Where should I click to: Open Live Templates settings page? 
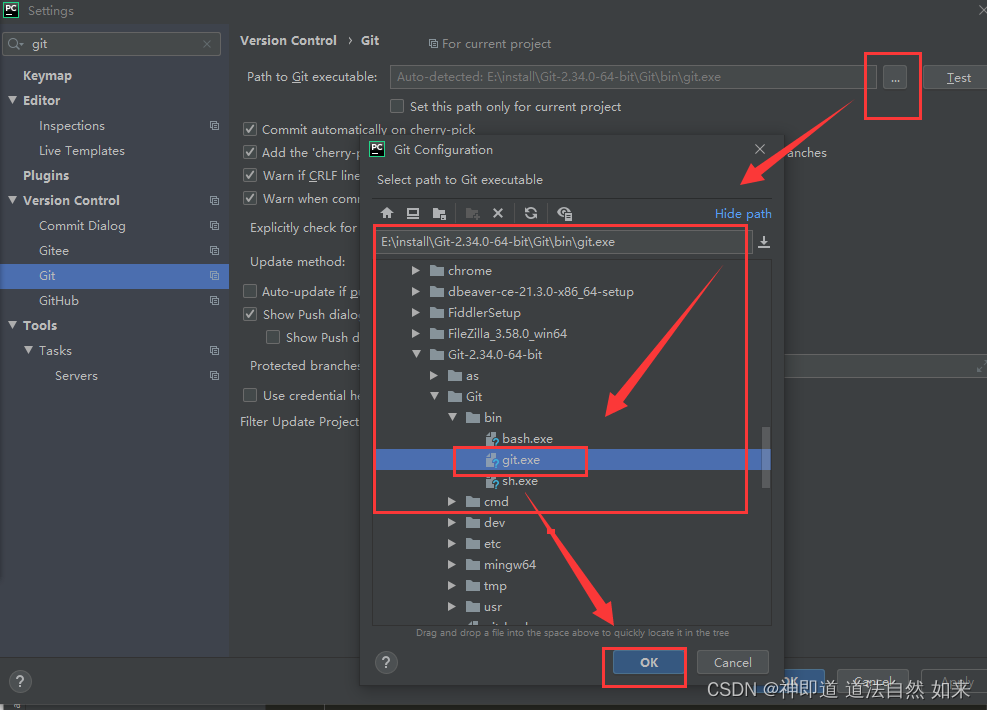pos(82,150)
